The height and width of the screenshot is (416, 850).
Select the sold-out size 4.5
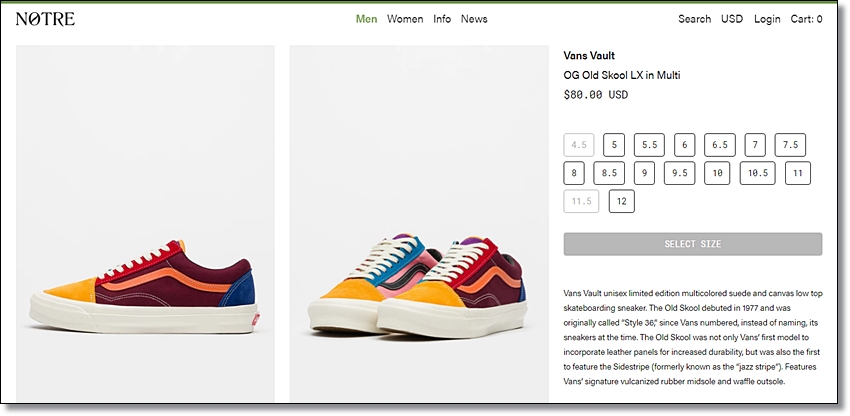click(579, 145)
